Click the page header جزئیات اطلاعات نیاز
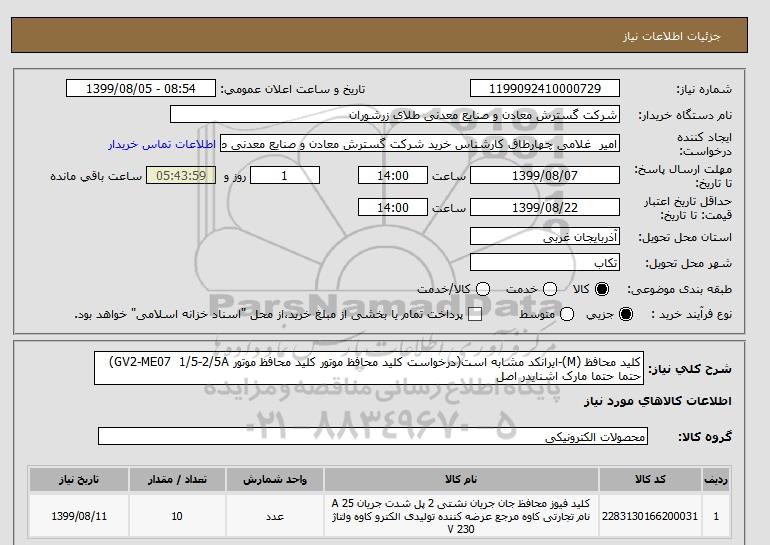 coord(671,36)
